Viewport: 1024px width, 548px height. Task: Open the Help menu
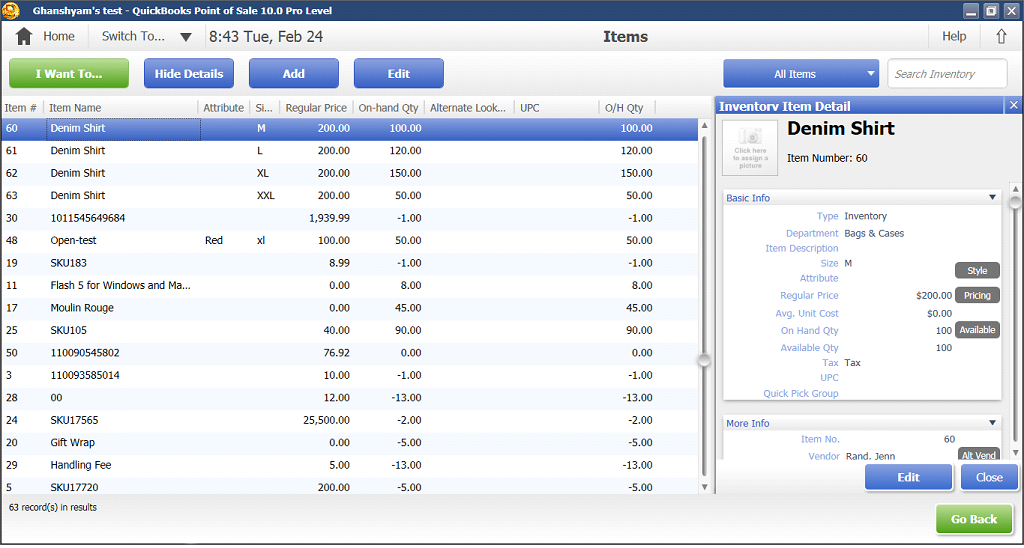coord(954,36)
